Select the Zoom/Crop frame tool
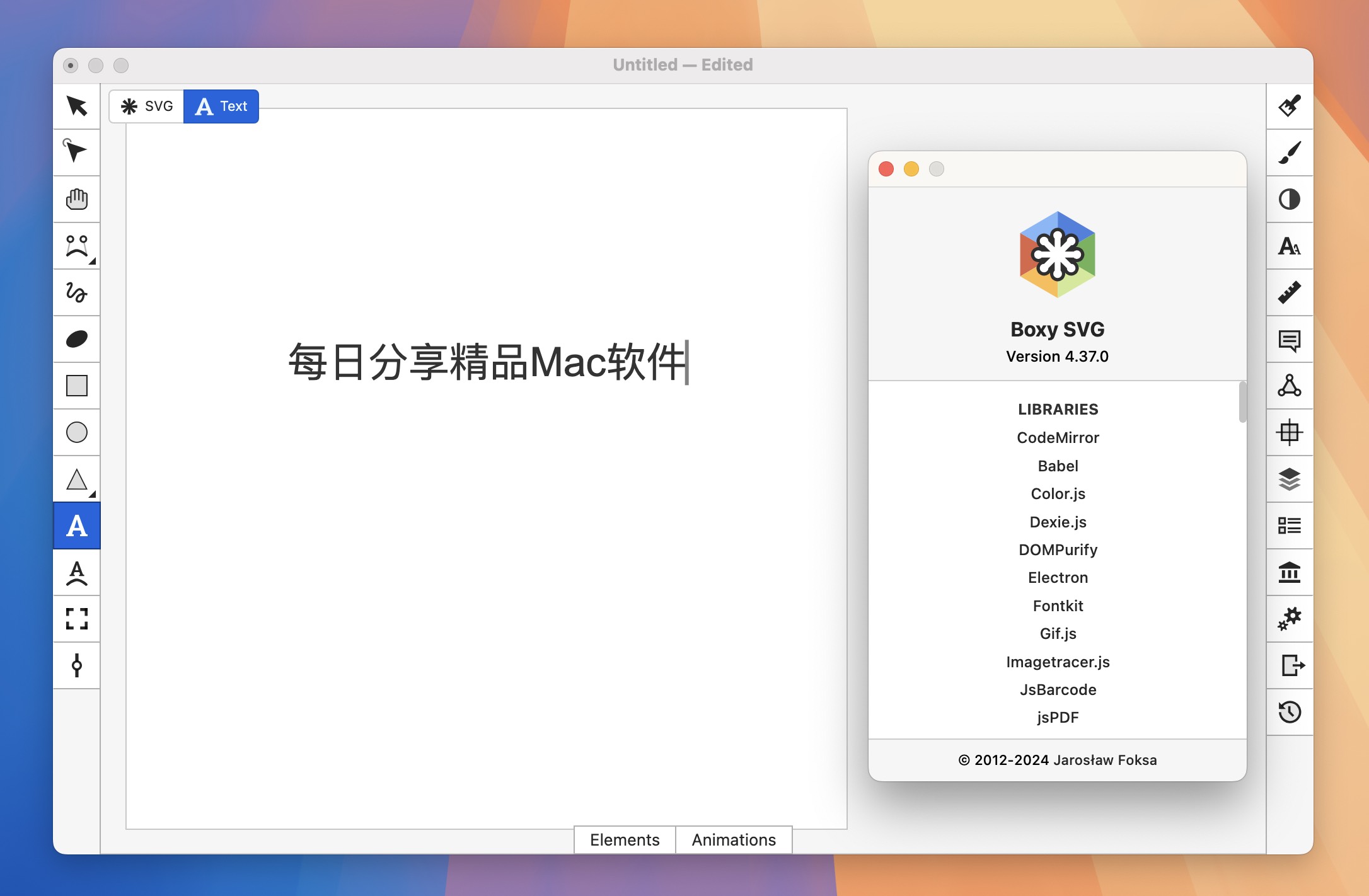Image resolution: width=1369 pixels, height=896 pixels. pos(76,617)
